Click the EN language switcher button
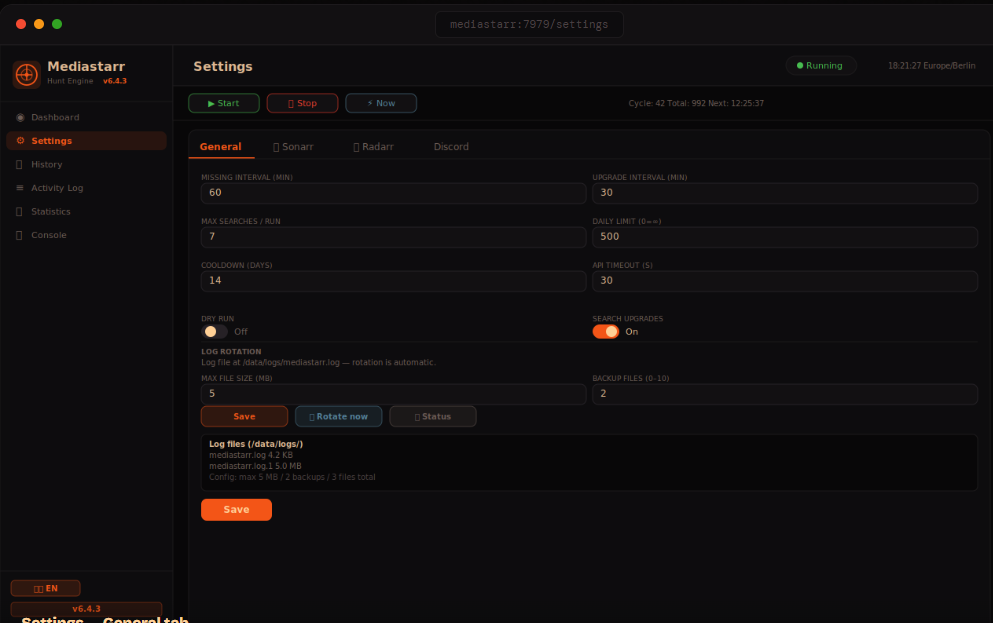 [45, 588]
